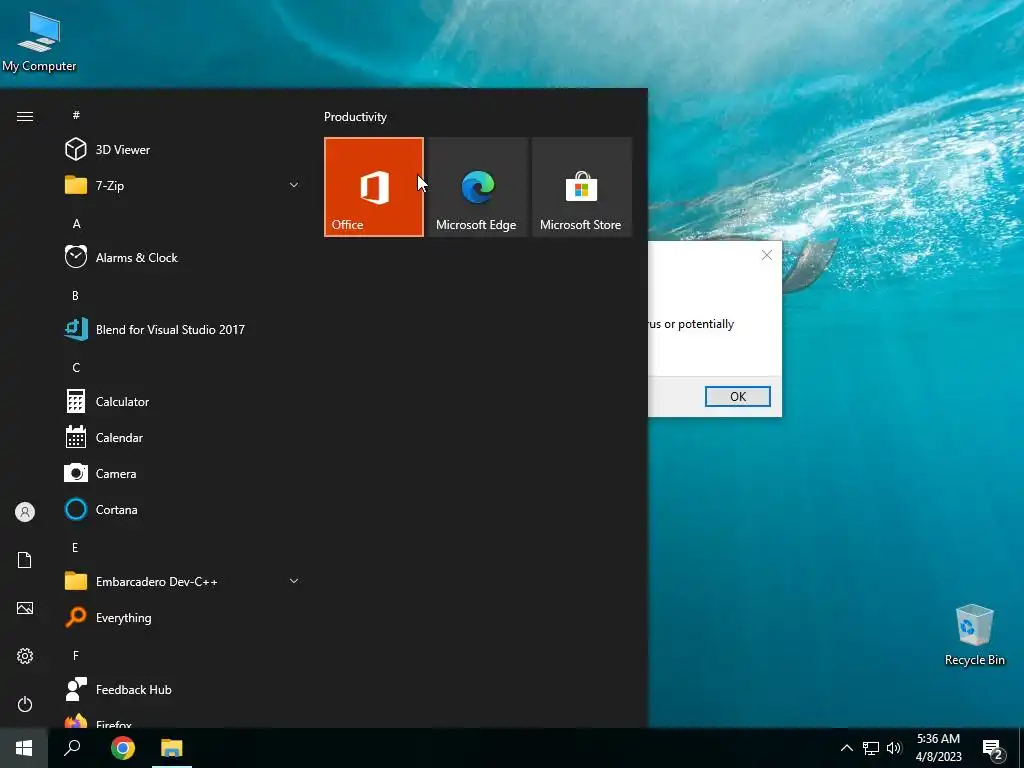
Task: Open the user account icon
Action: tap(25, 512)
